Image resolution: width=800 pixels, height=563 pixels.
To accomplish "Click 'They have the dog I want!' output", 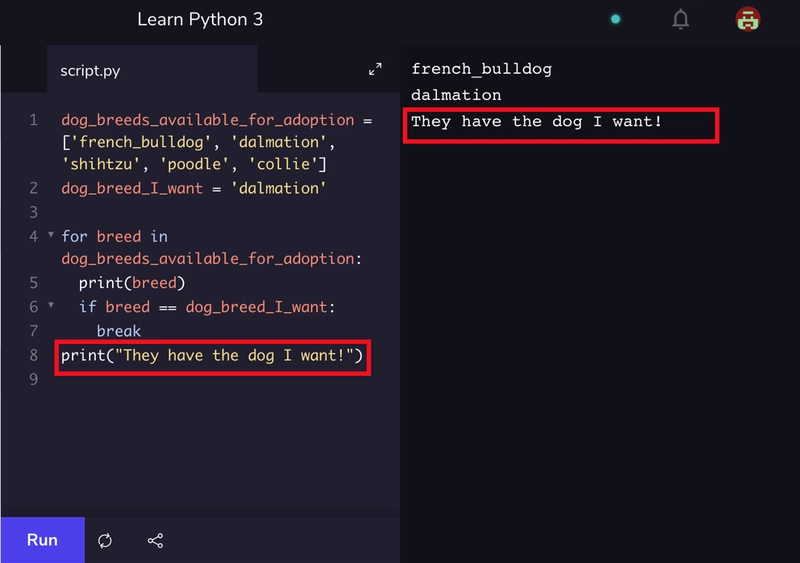I will point(537,122).
